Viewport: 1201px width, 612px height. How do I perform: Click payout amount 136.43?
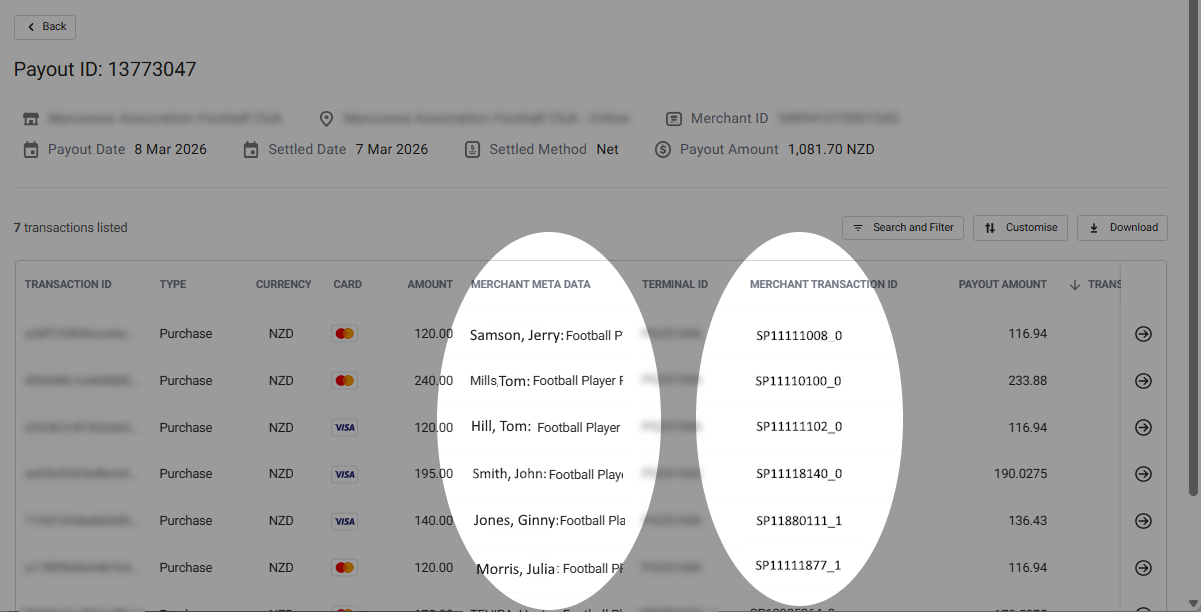pos(1028,521)
